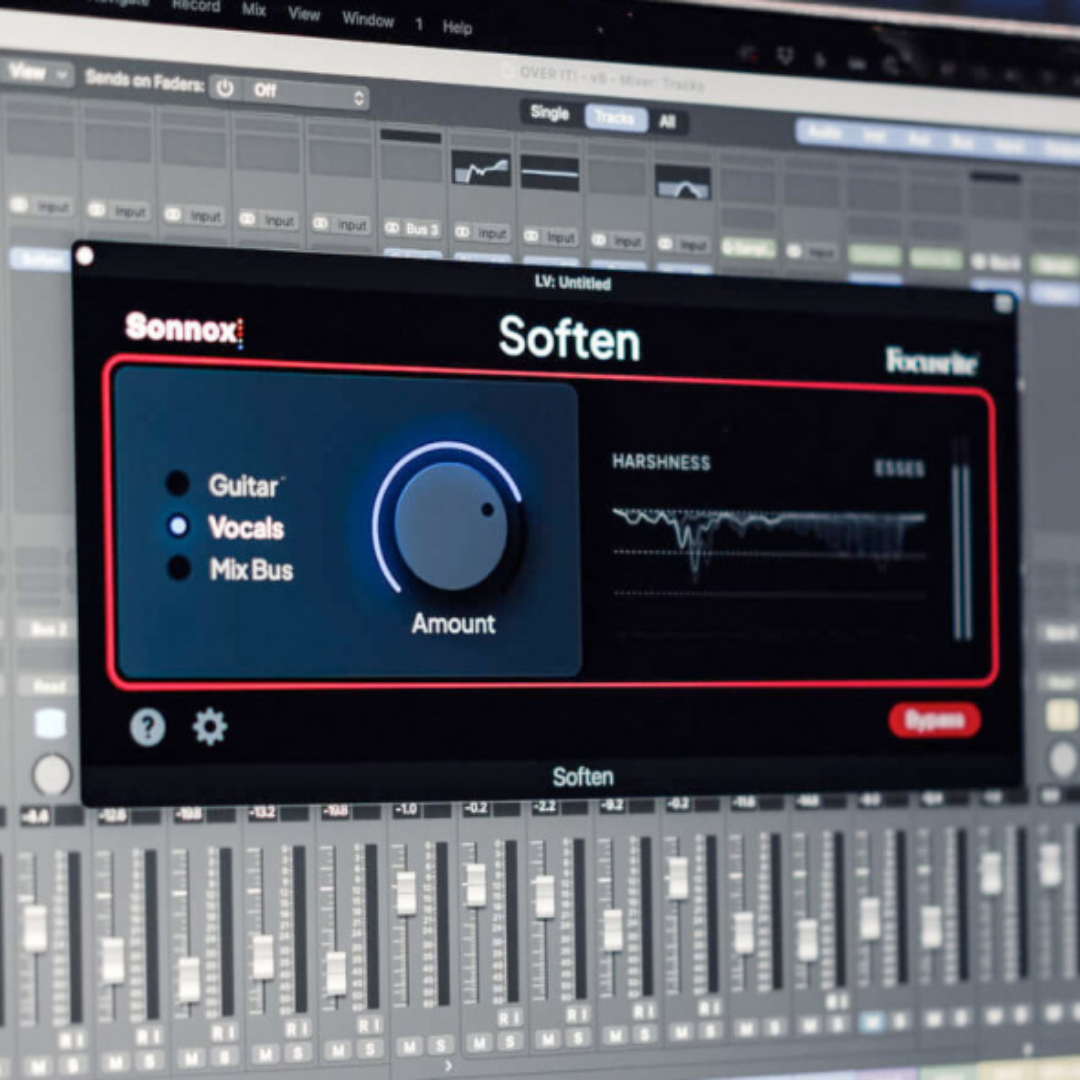
Task: Open the Window menu
Action: tap(368, 20)
